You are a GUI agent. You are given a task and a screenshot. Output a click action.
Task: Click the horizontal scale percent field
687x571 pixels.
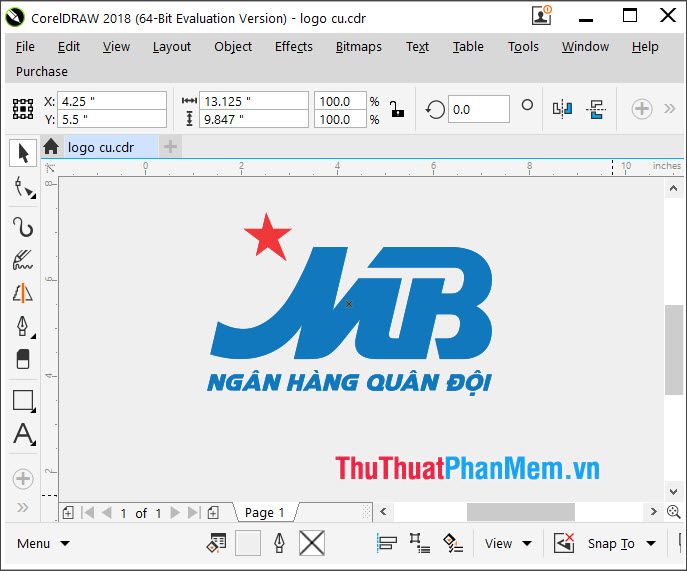click(340, 101)
